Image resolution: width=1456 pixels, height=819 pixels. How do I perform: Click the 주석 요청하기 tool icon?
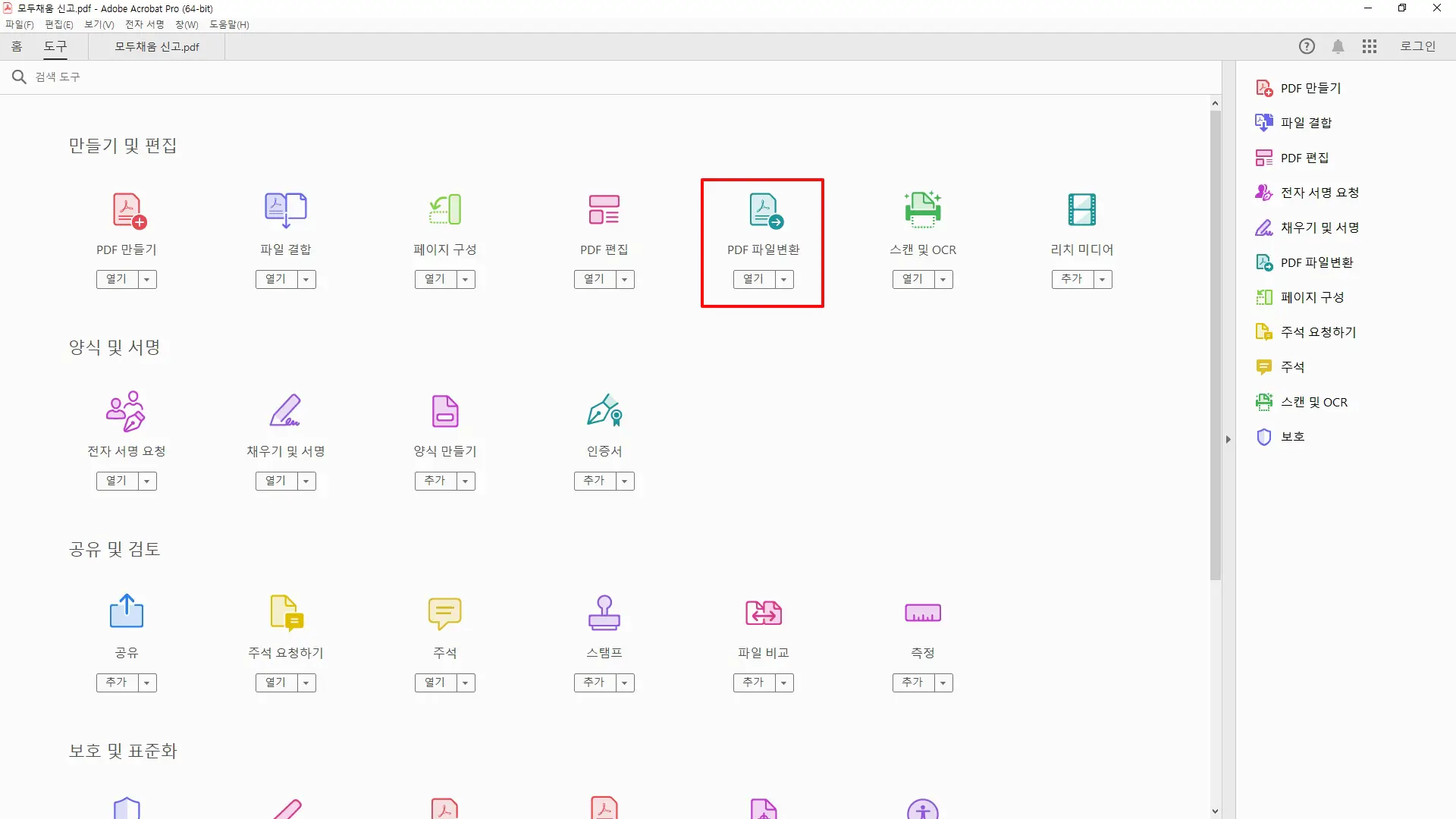tap(287, 613)
